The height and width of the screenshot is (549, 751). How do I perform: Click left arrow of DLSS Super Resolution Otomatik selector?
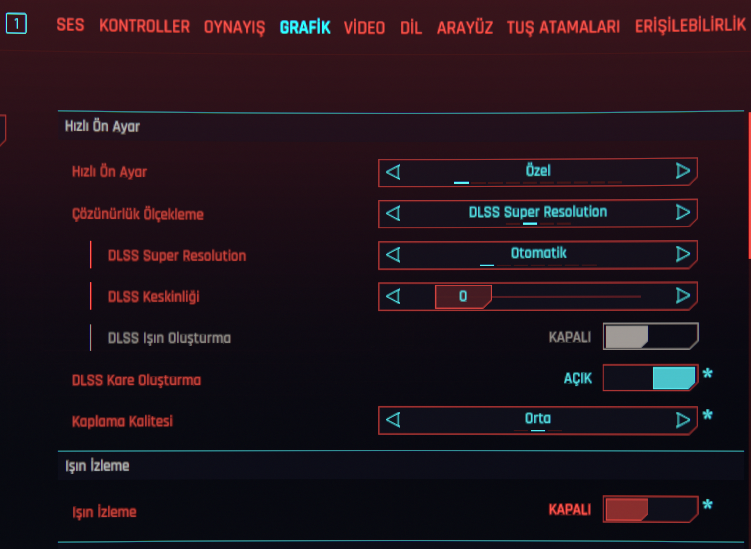393,254
